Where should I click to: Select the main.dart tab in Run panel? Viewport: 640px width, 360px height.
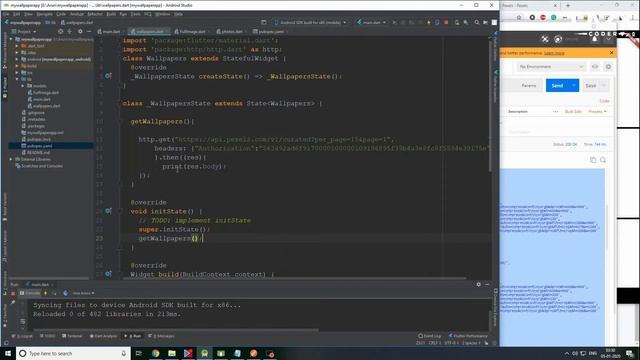[40, 284]
